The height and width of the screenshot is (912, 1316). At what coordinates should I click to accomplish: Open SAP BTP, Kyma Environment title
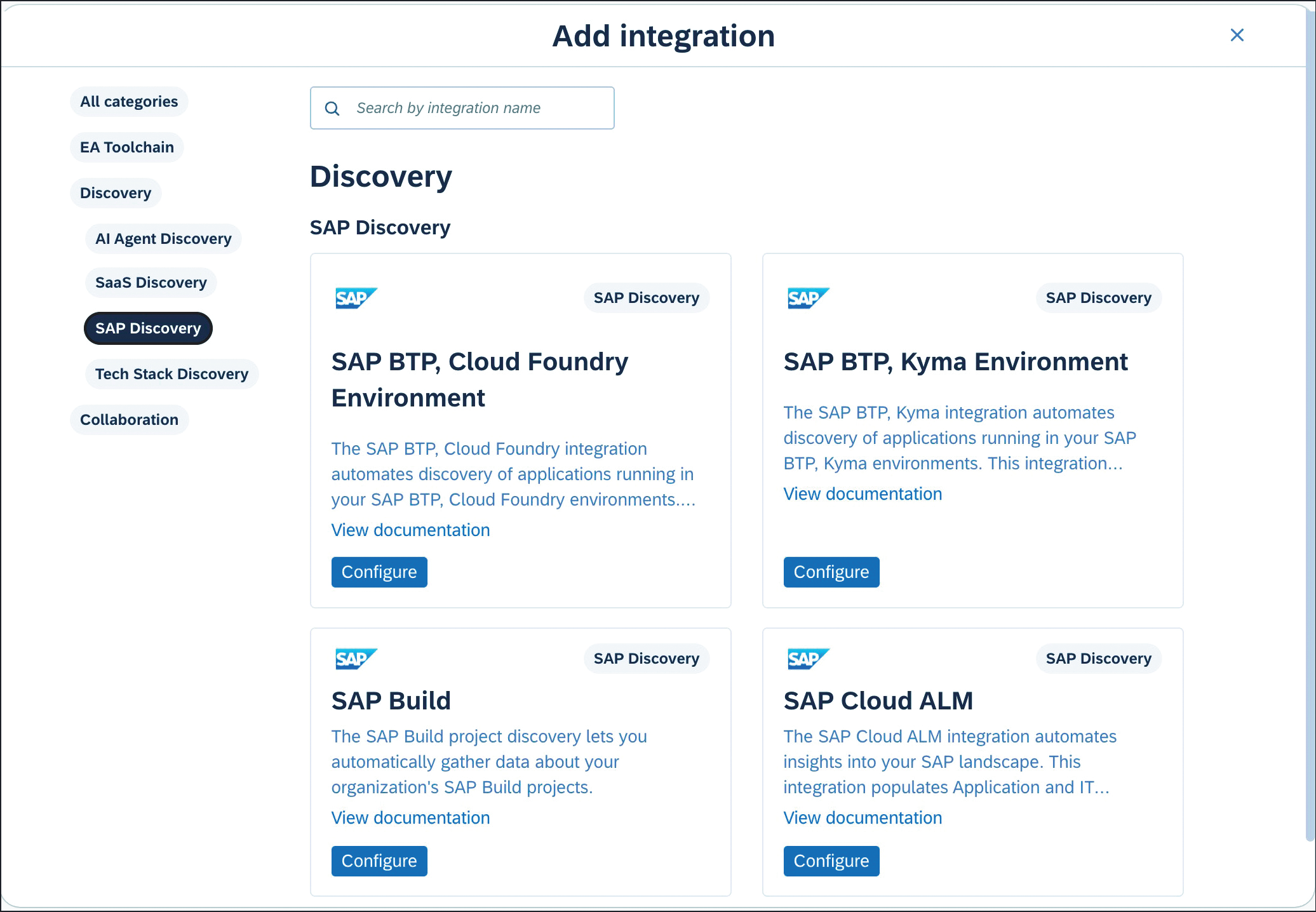coord(956,362)
